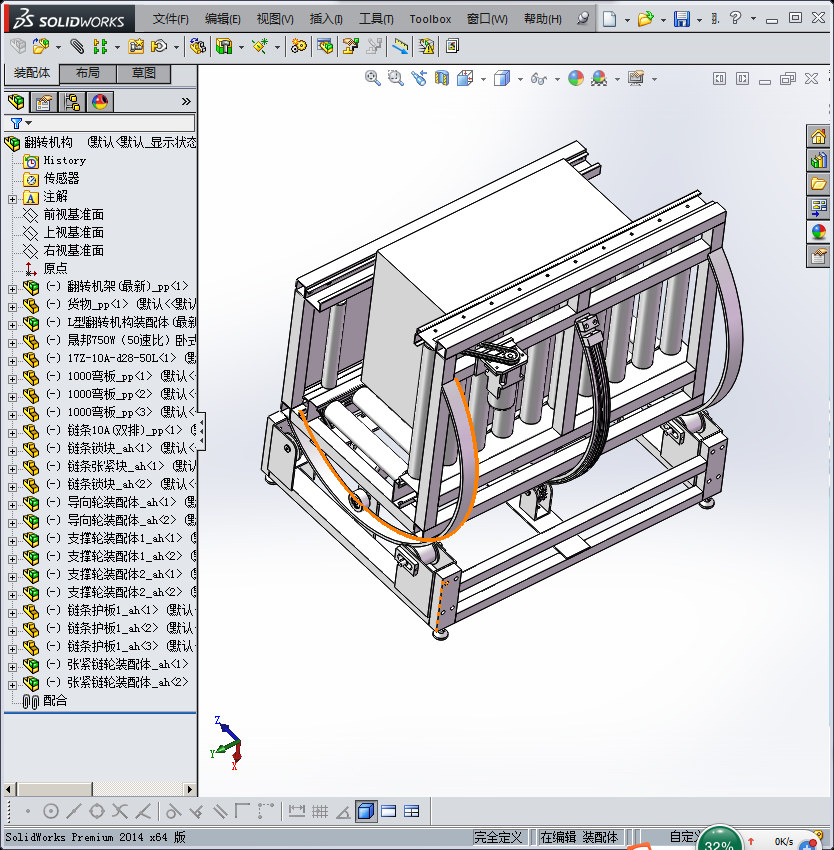
Task: Click SolidWorks Resources home icon
Action: tap(818, 137)
